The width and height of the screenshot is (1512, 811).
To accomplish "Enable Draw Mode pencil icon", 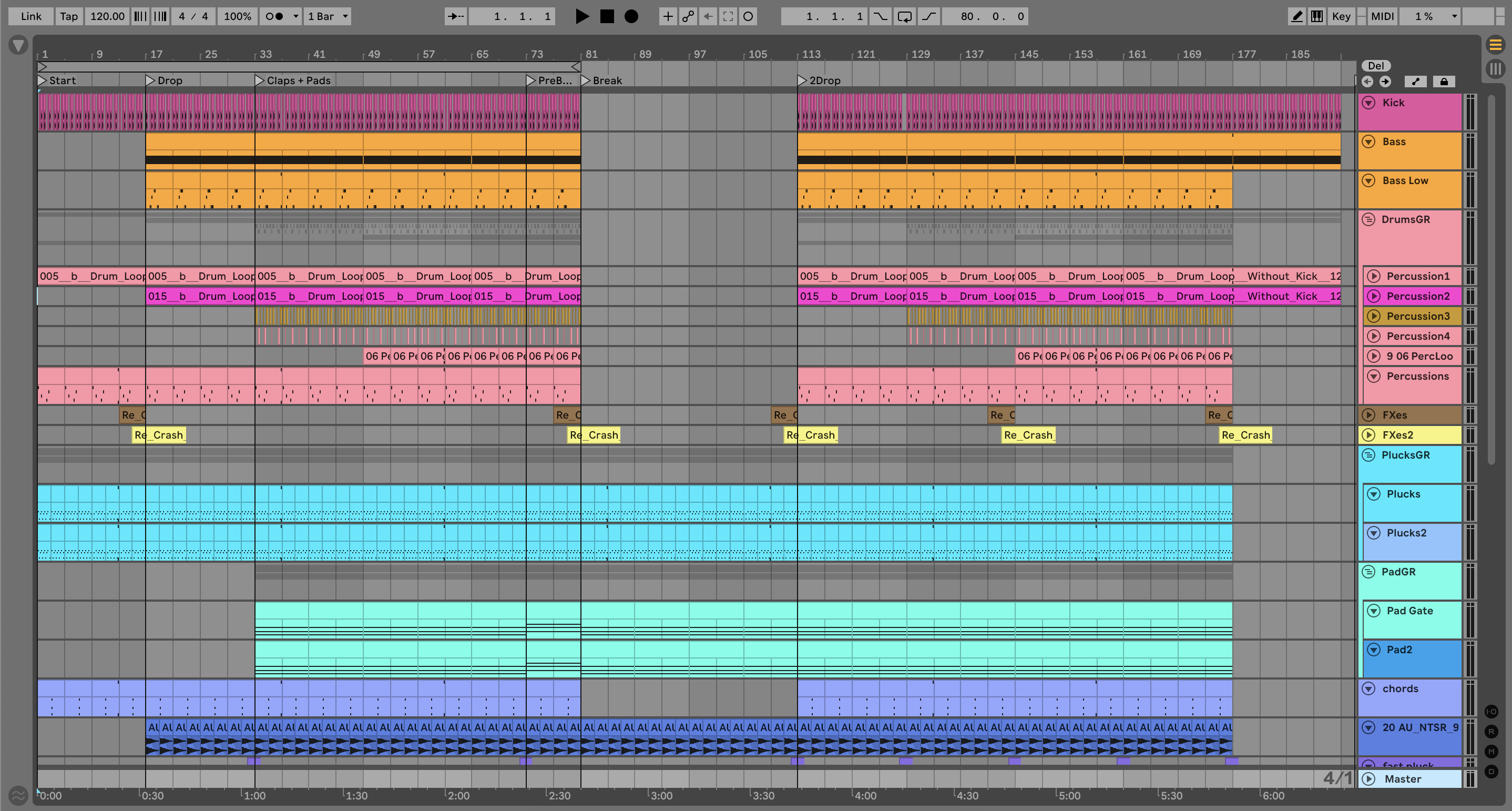I will [1296, 16].
